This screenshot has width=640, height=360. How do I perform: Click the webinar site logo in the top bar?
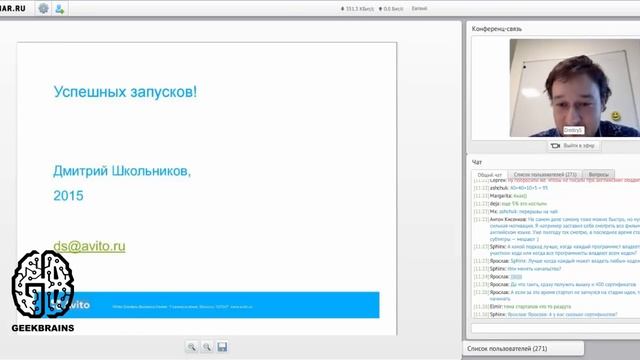pos(13,8)
